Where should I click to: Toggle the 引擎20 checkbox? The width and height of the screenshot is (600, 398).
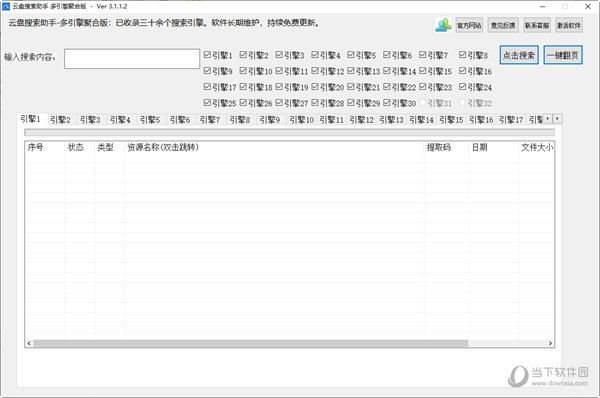(315, 87)
